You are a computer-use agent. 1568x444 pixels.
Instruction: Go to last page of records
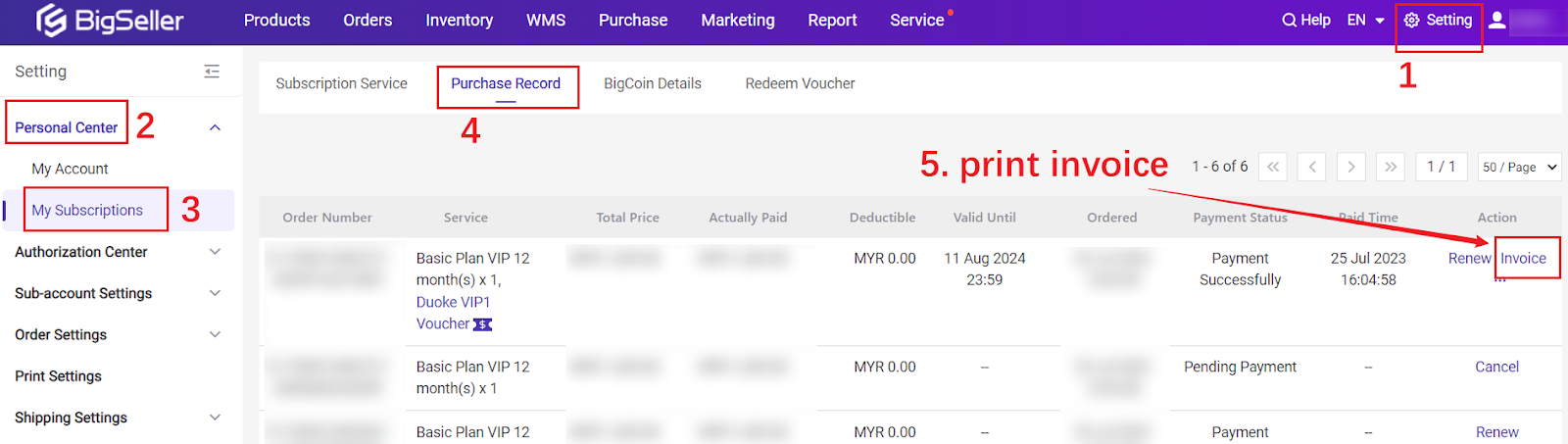(x=1391, y=167)
